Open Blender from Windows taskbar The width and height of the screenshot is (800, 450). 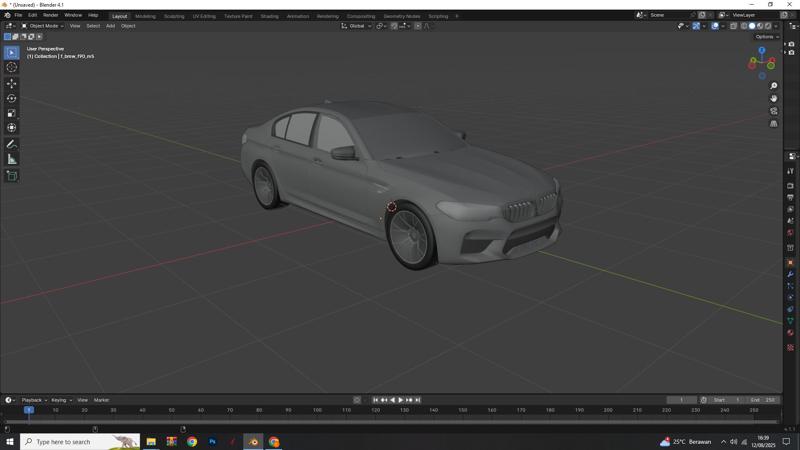pyautogui.click(x=253, y=442)
